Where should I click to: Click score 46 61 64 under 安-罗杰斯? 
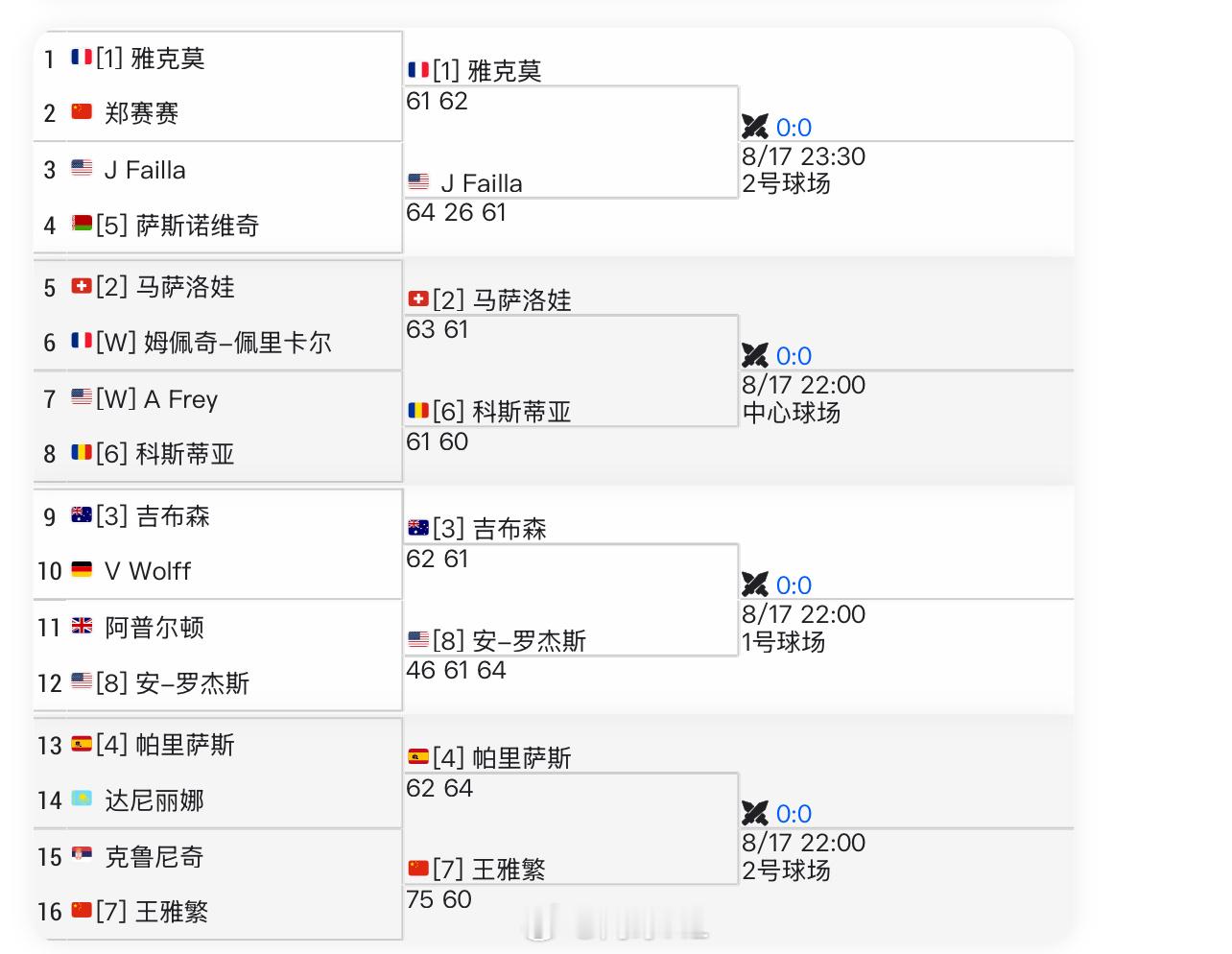coord(456,670)
